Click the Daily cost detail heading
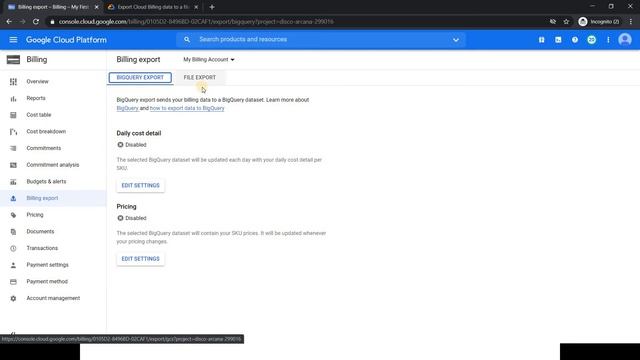 (139, 133)
